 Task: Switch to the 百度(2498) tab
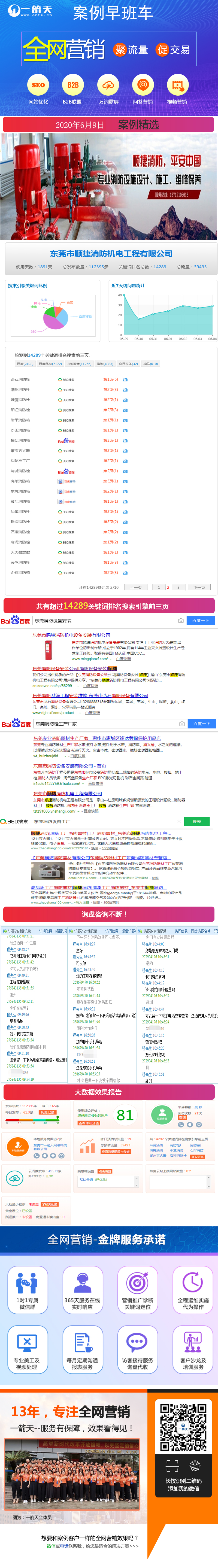click(x=25, y=364)
